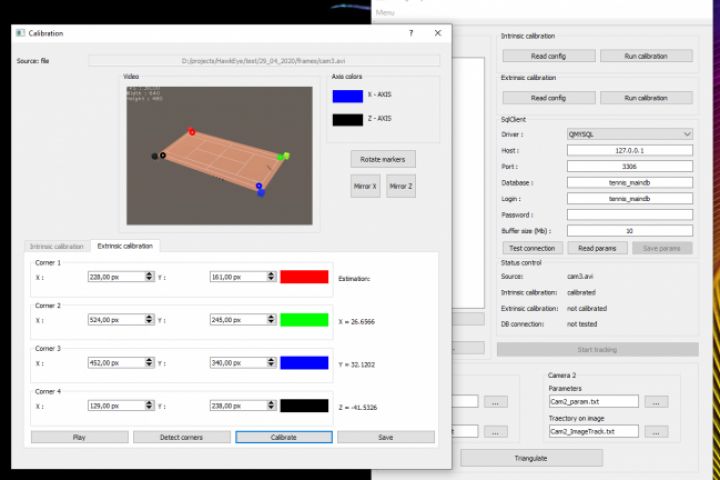
Task: Click Intrinsic calibration Run calibration button
Action: pyautogui.click(x=646, y=56)
